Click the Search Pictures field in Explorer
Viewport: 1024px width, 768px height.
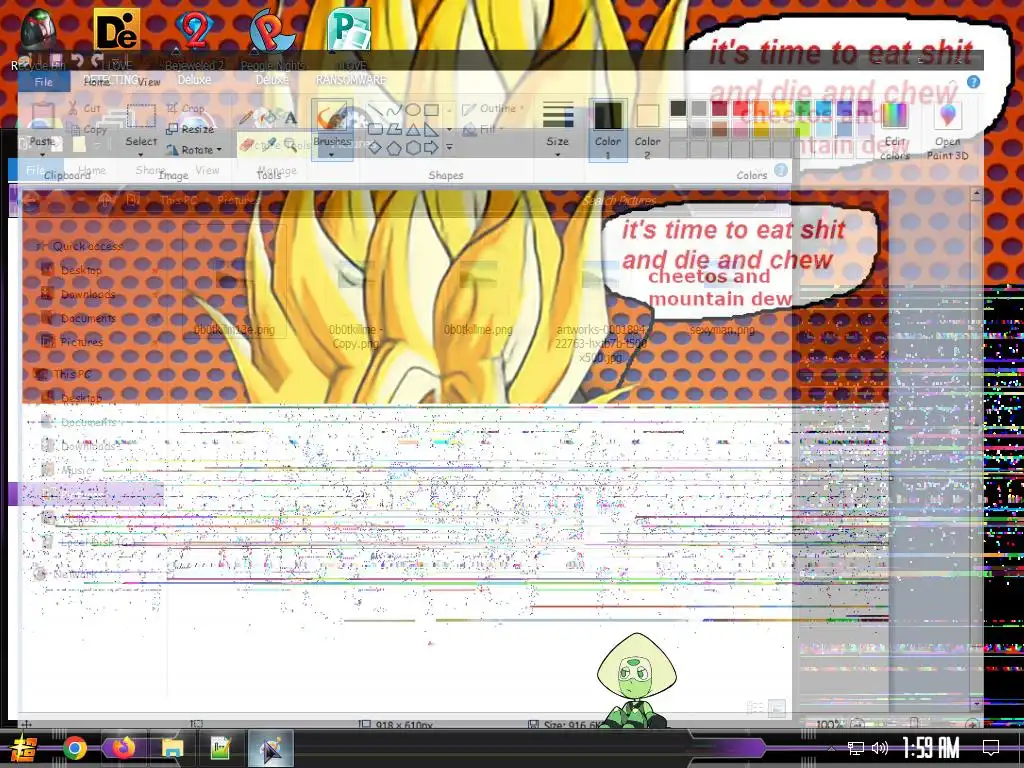coord(673,200)
